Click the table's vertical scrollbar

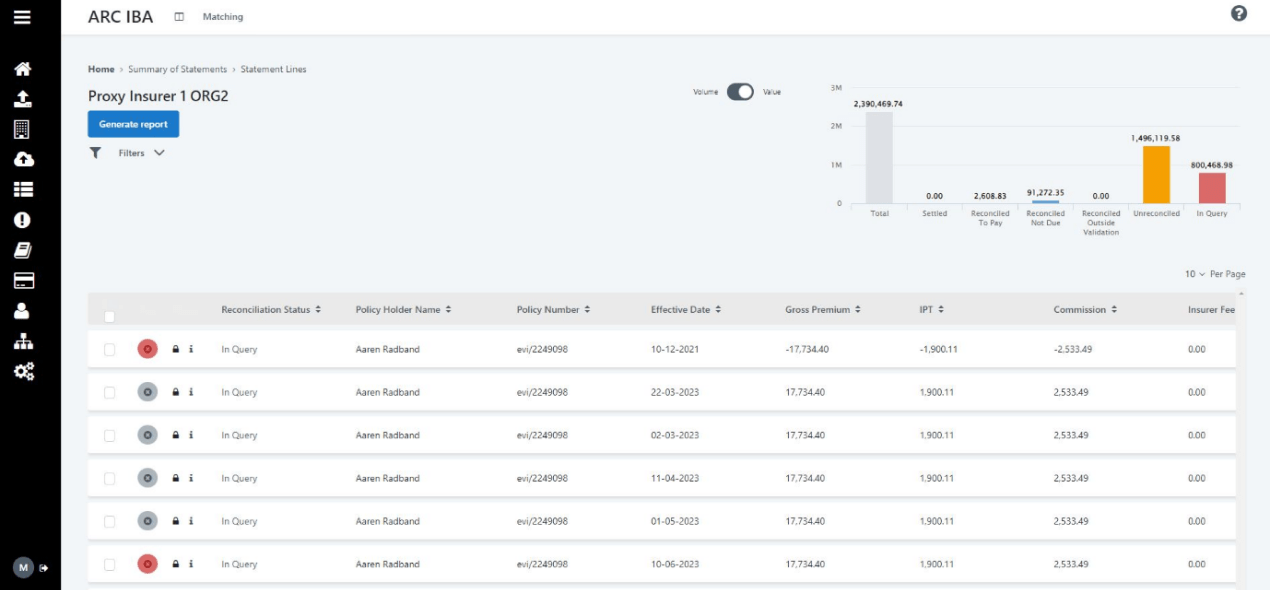pyautogui.click(x=1240, y=438)
